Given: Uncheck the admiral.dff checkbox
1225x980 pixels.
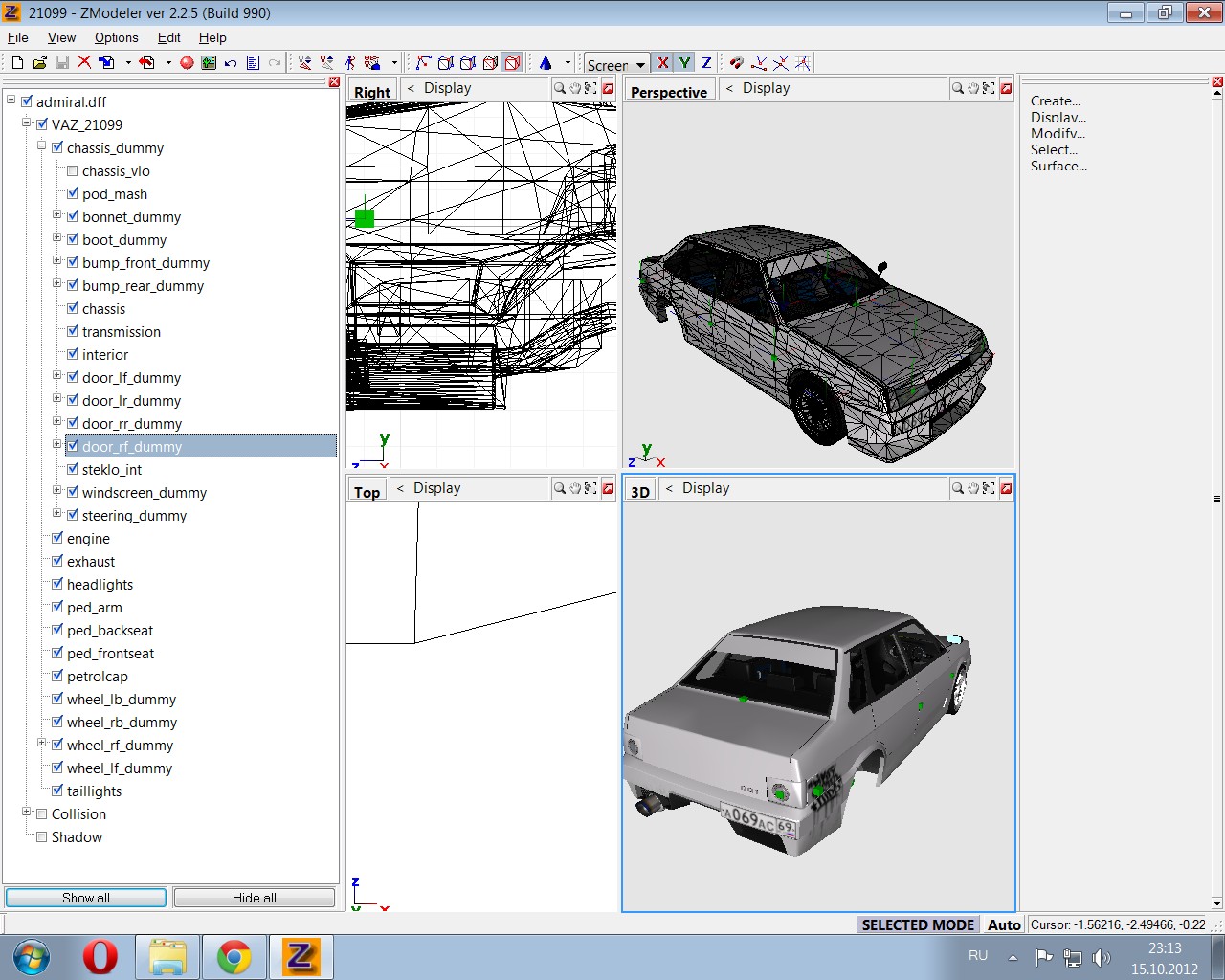Looking at the screenshot, I should coord(27,101).
